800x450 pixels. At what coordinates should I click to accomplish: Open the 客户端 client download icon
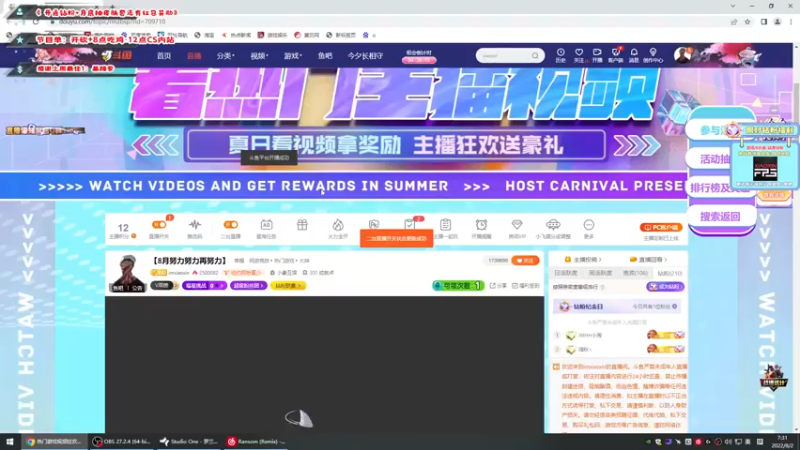coord(615,53)
